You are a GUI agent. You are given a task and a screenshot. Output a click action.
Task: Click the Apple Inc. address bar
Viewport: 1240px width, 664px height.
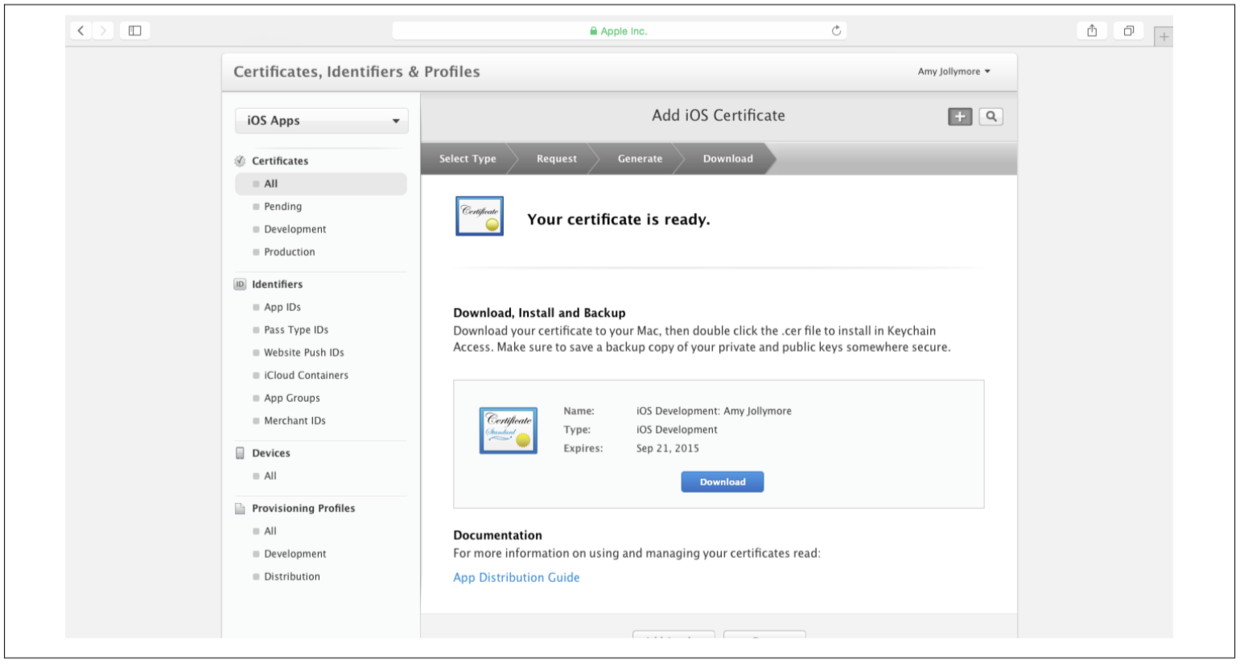click(618, 31)
